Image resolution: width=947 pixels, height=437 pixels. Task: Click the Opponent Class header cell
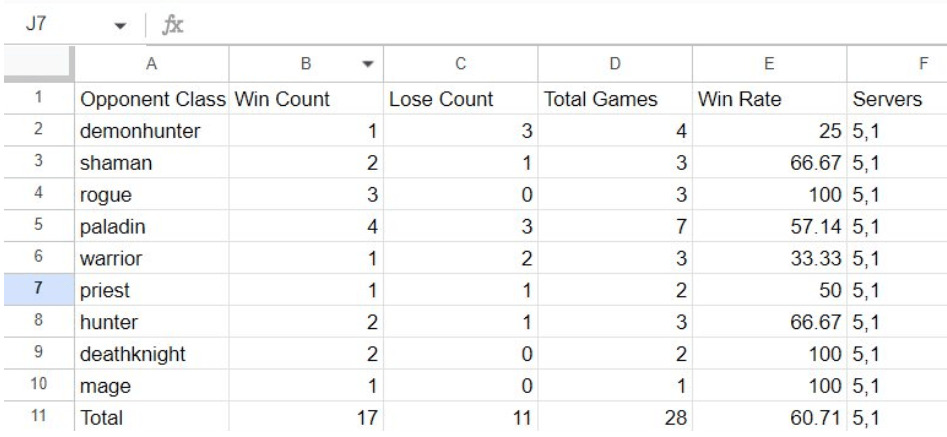(152, 99)
